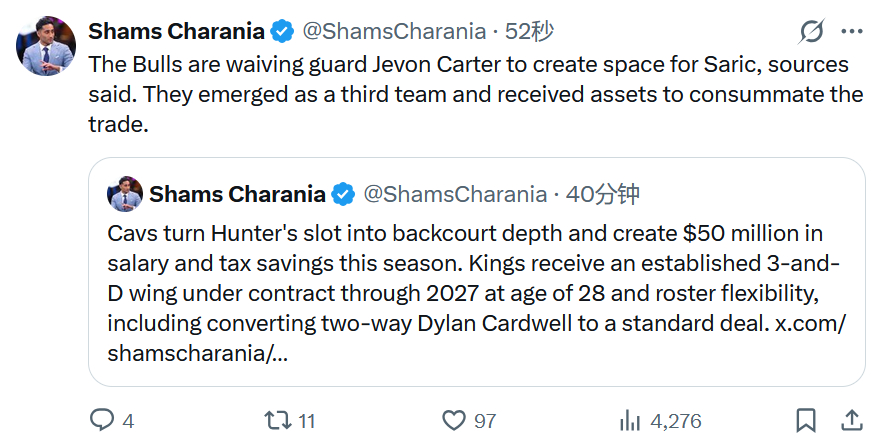Image resolution: width=888 pixels, height=441 pixels.
Task: Open the quoted tweet's 40分钟 timestamp
Action: click(x=602, y=194)
